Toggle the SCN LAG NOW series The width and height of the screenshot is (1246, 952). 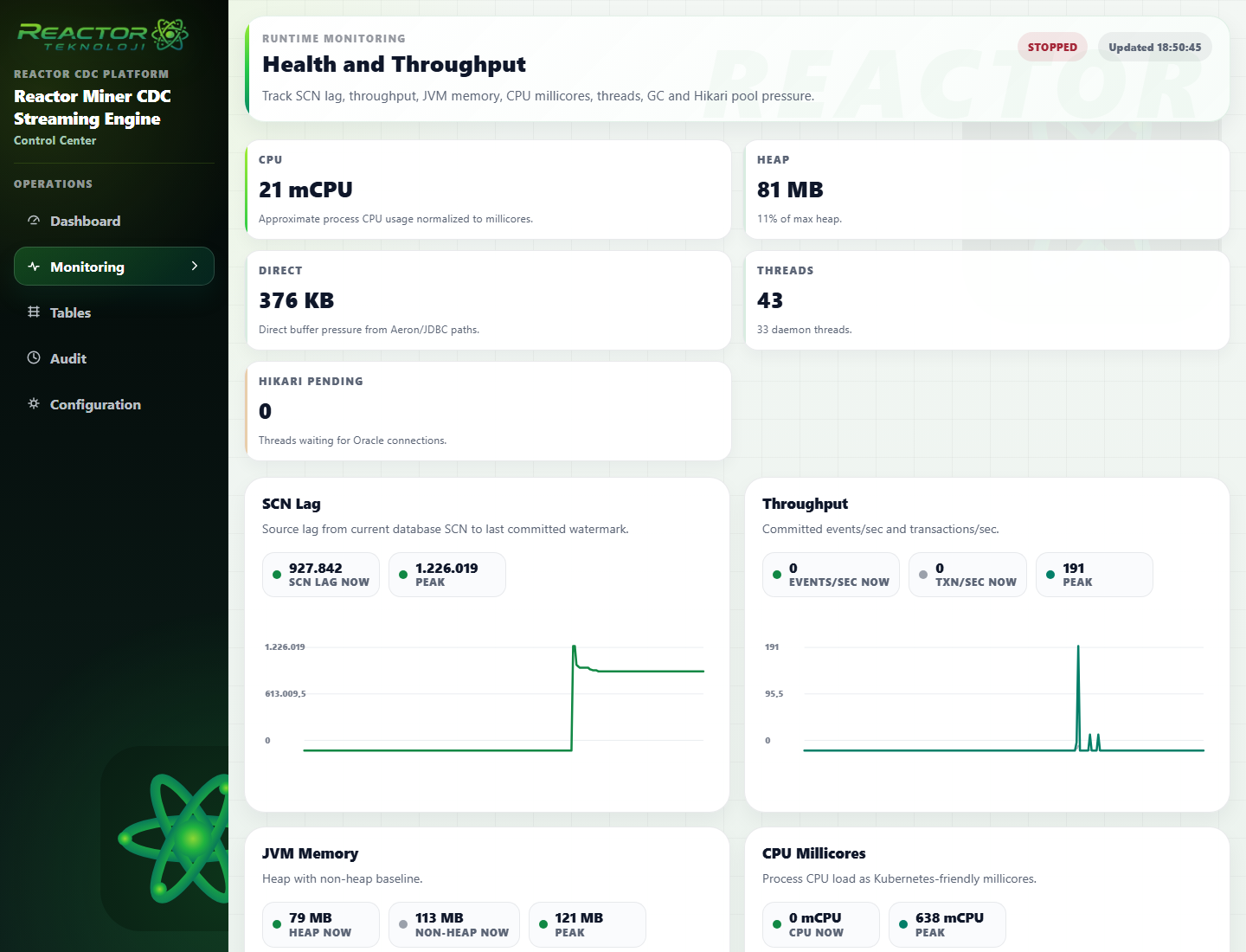321,575
